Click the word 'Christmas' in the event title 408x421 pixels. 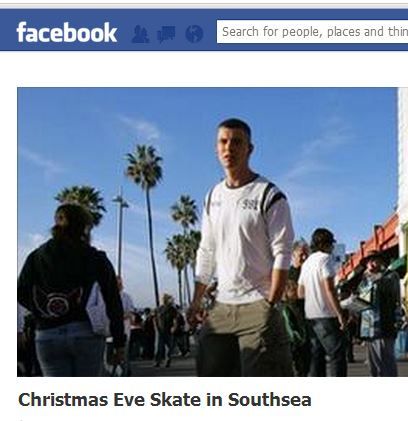(63, 400)
